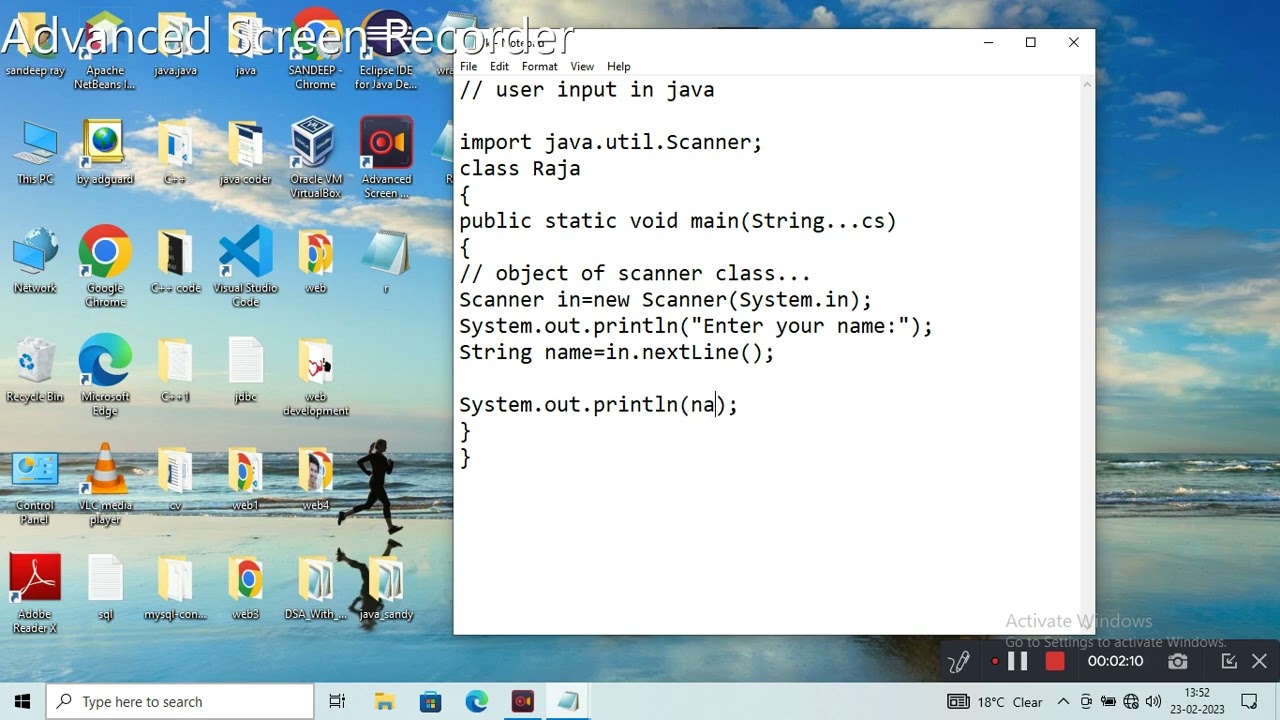This screenshot has width=1280, height=720.
Task: Open the recorder's pen annotation tool
Action: [959, 661]
